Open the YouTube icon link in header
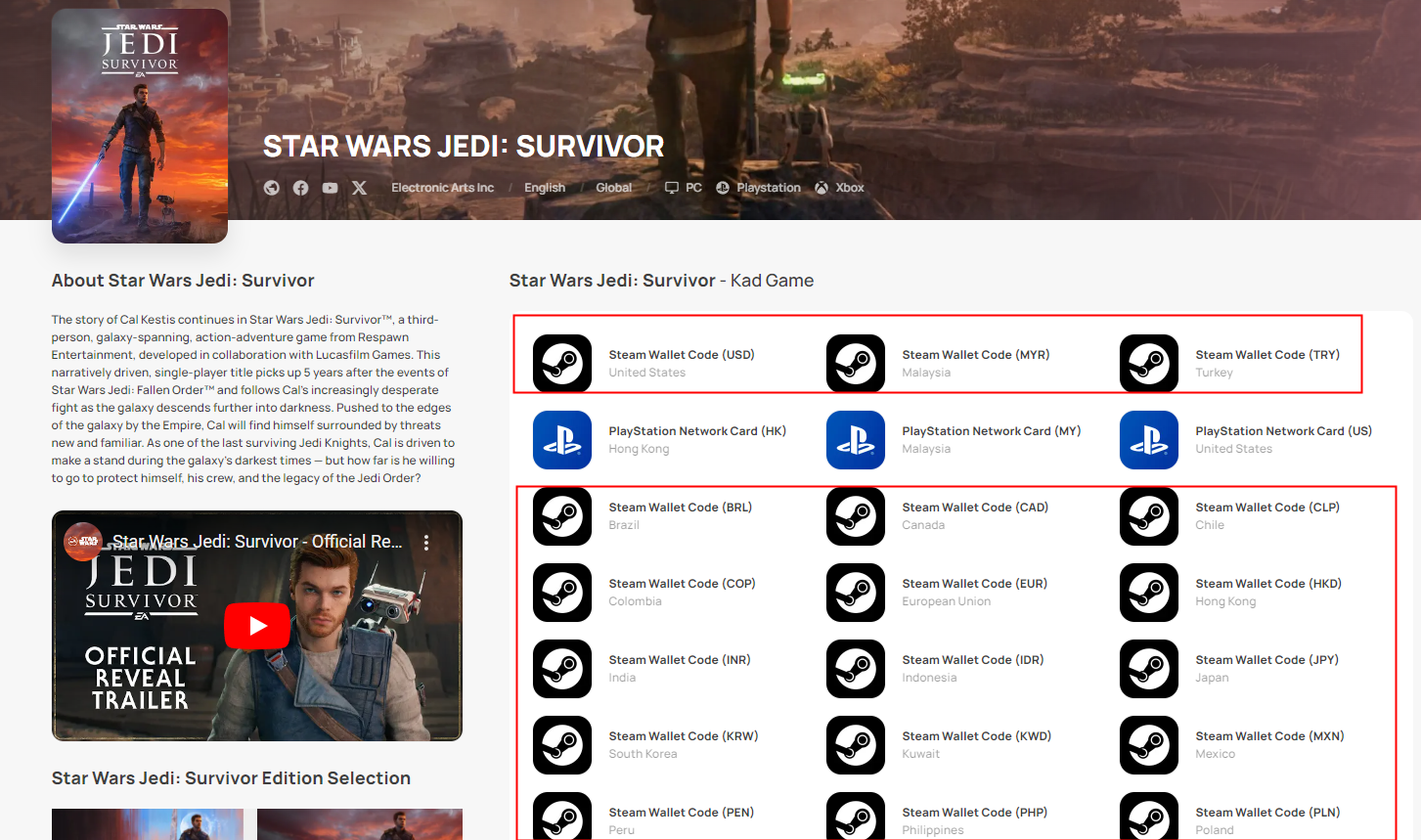Screen dimensions: 1421x840 [x=331, y=188]
